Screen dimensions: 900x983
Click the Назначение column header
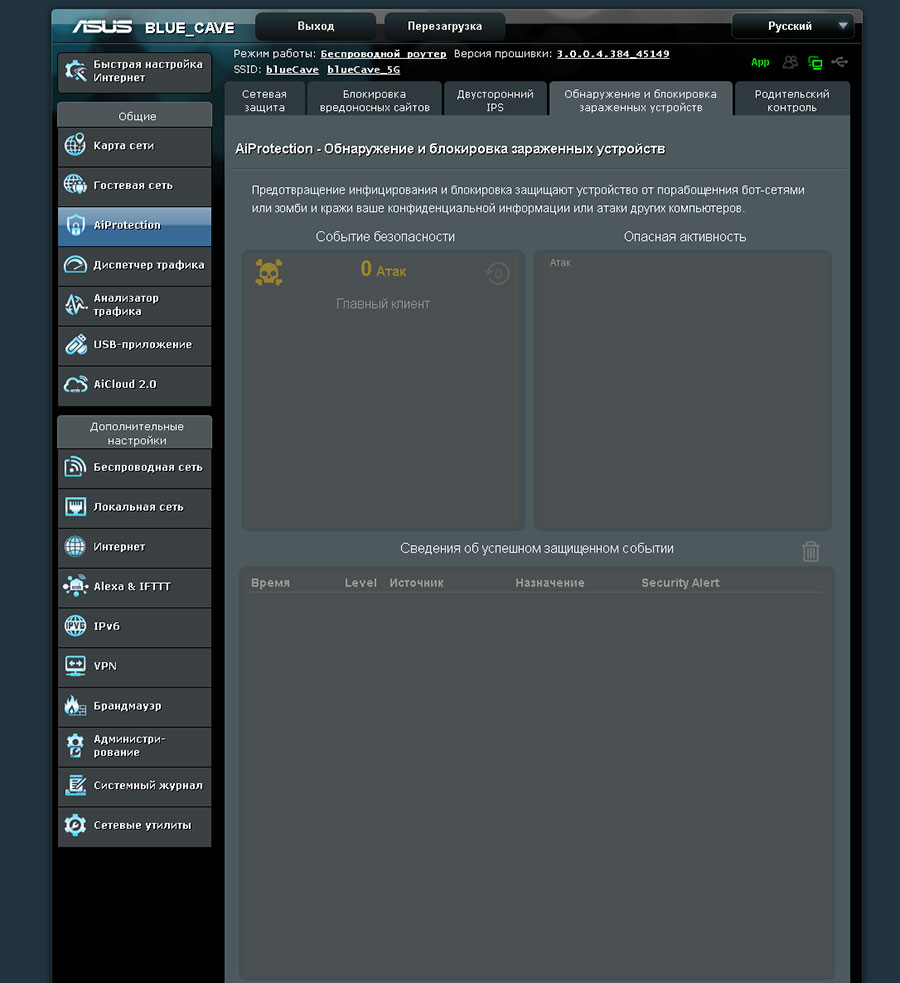[x=550, y=583]
